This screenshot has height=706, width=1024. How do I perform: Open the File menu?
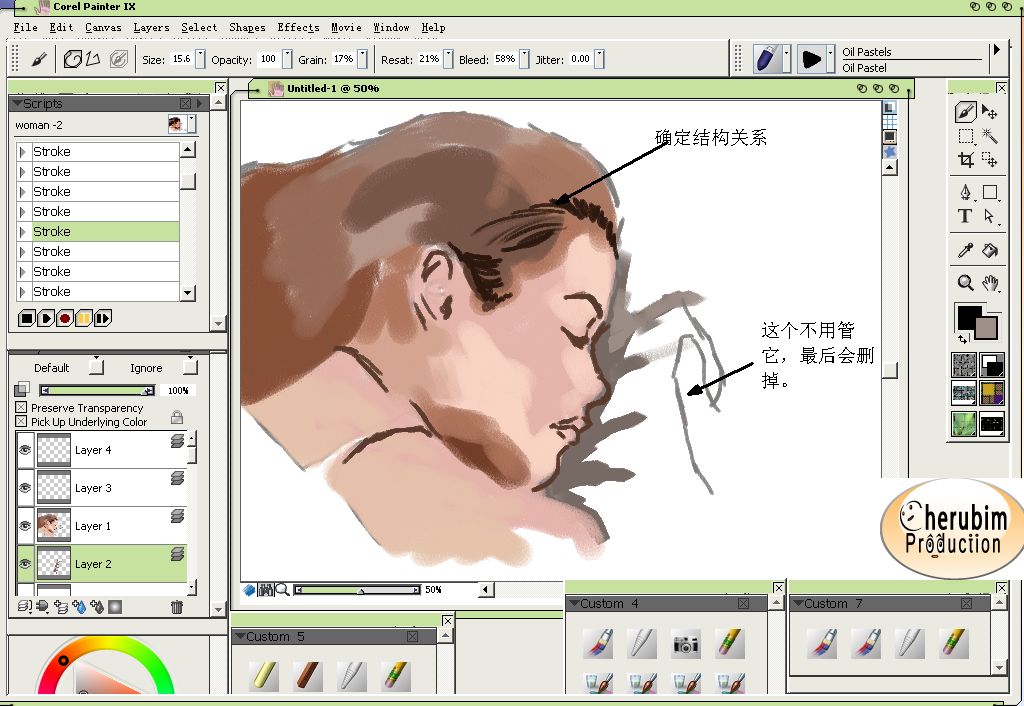point(25,27)
